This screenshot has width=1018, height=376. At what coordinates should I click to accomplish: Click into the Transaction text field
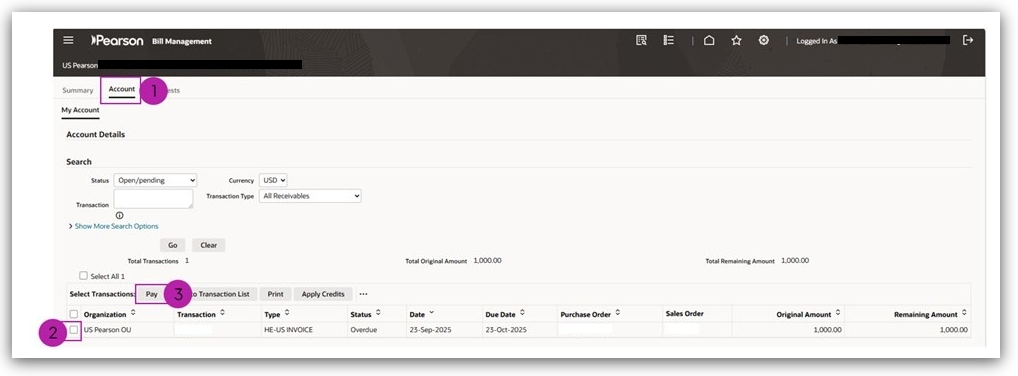click(153, 199)
